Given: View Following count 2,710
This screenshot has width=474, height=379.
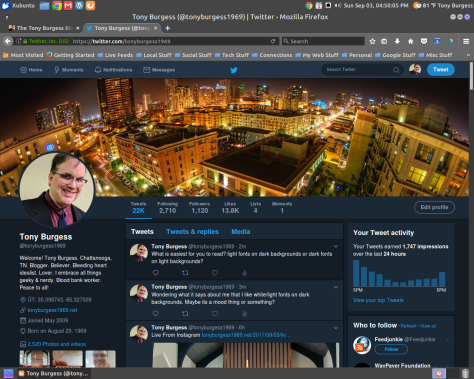Looking at the screenshot, I should click(167, 208).
